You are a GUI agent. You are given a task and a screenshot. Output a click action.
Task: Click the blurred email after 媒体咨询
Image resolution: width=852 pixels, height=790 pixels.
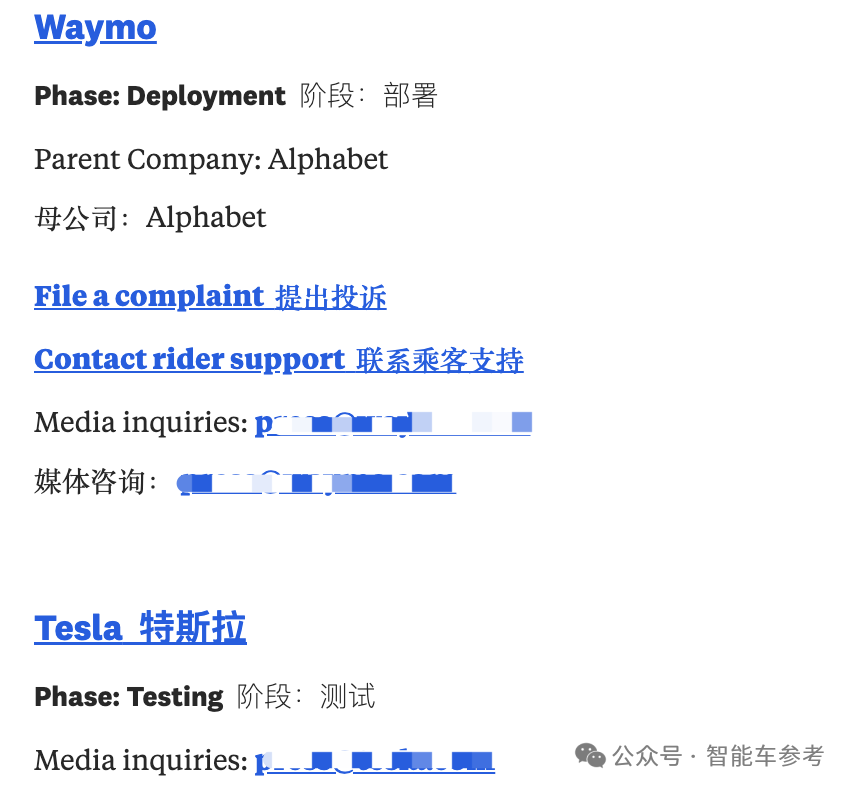coord(317,482)
